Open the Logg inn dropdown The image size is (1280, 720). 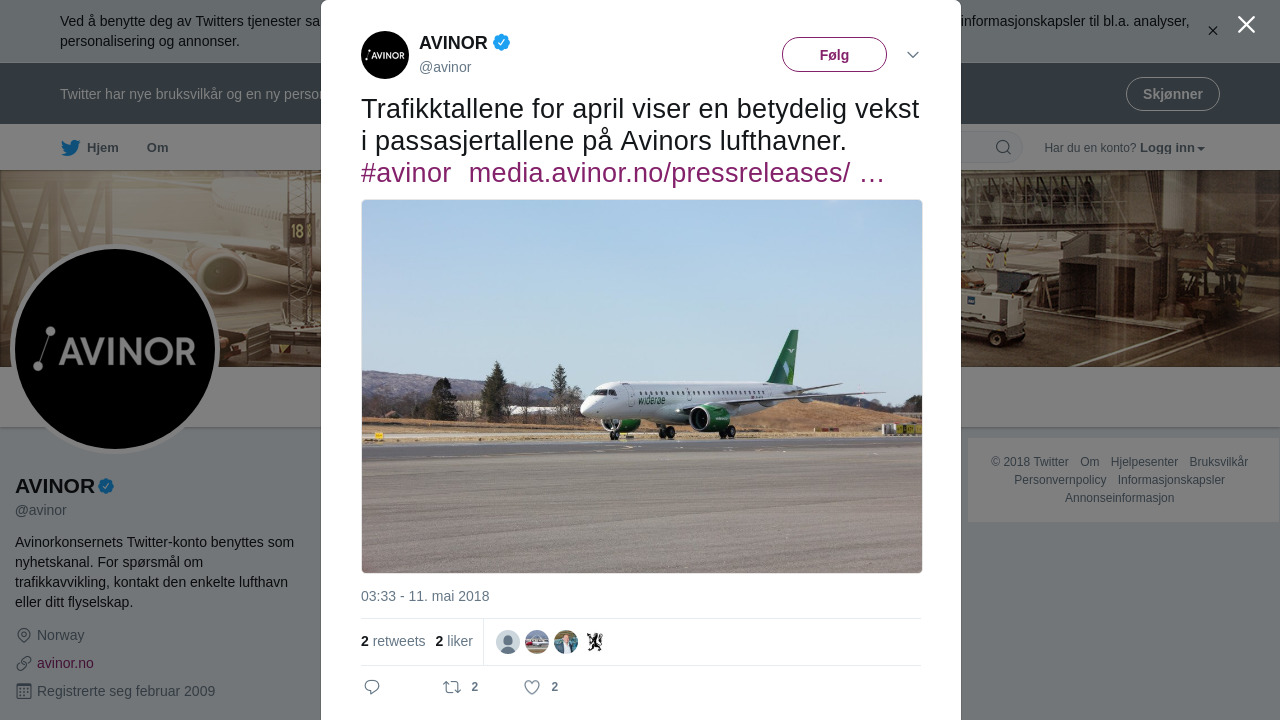coord(1172,148)
